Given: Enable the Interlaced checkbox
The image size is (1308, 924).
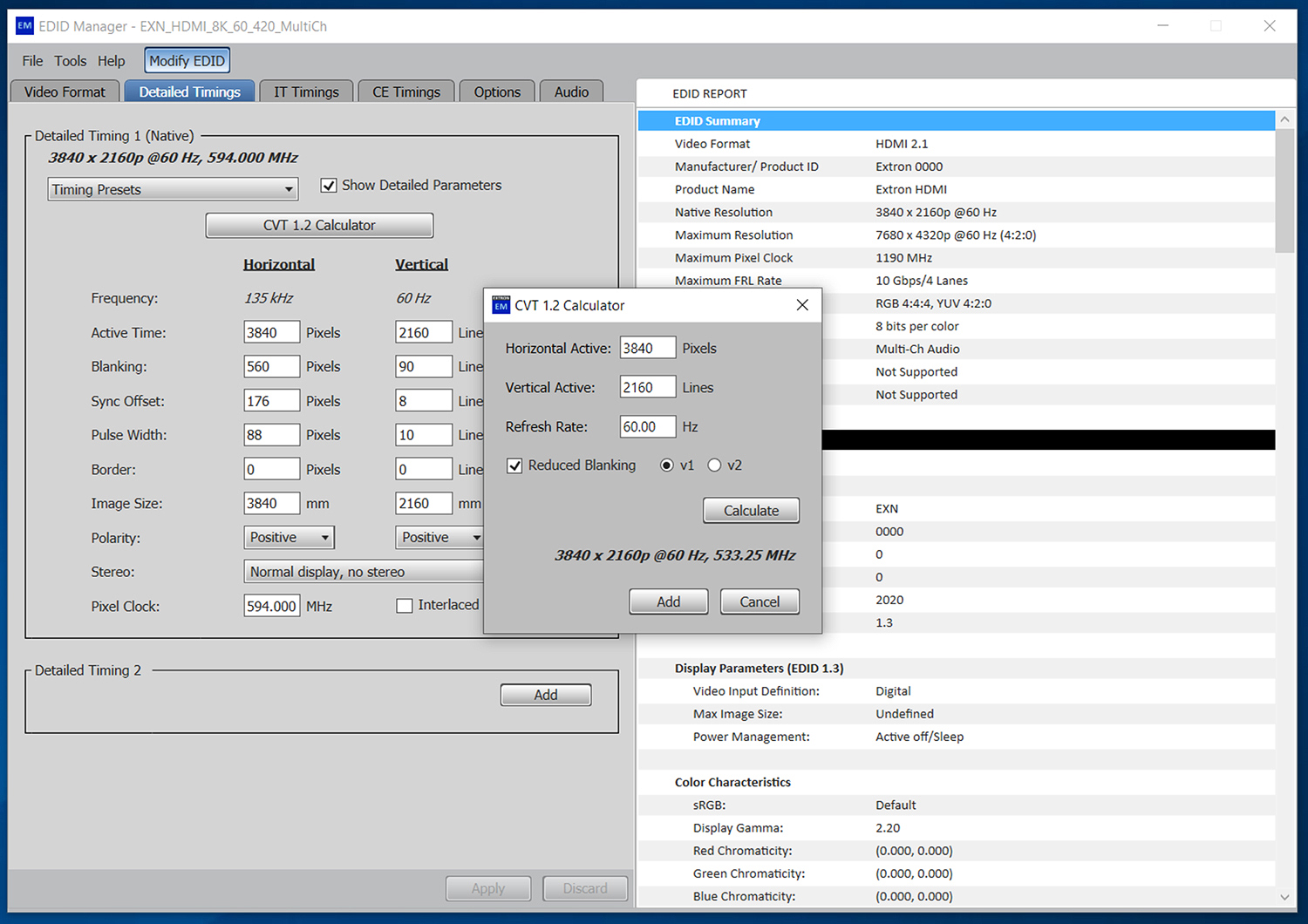Looking at the screenshot, I should (x=404, y=605).
